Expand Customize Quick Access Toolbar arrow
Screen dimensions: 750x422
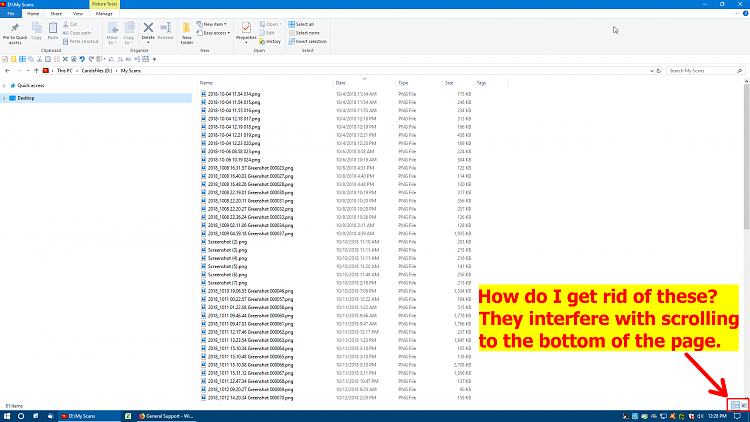[x=154, y=59]
